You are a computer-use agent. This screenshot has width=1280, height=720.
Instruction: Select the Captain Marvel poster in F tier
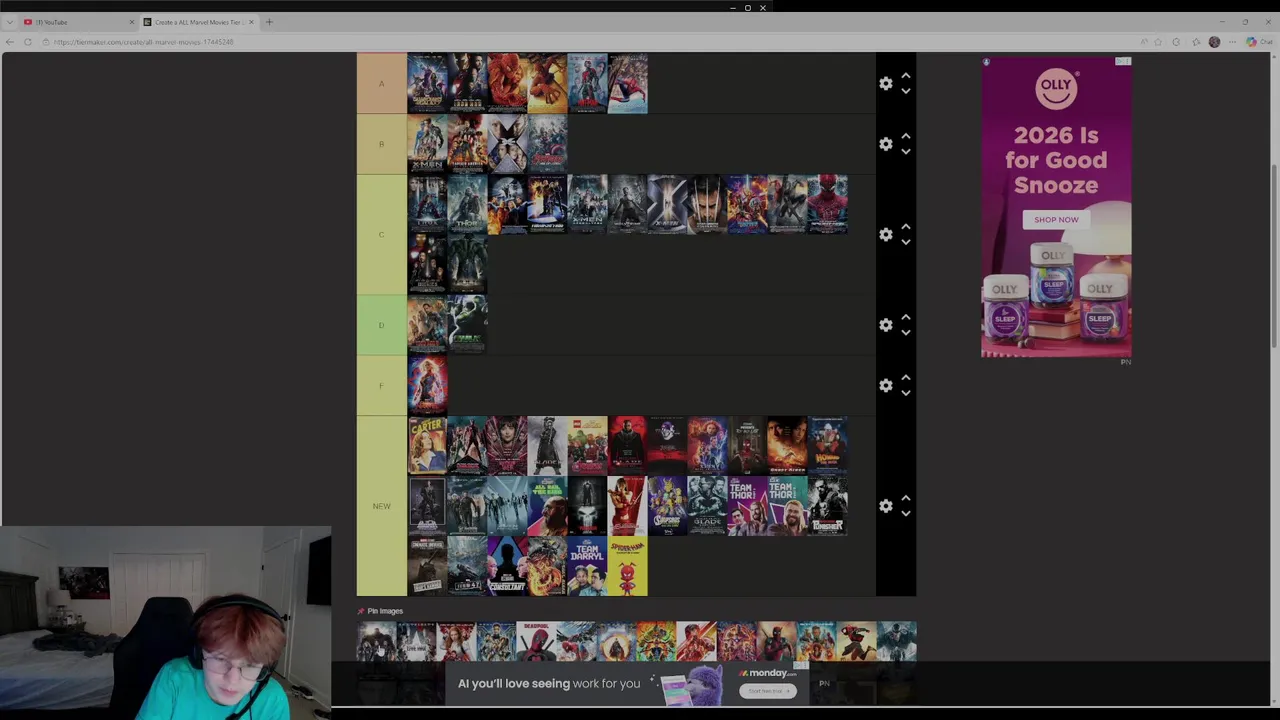pyautogui.click(x=427, y=385)
